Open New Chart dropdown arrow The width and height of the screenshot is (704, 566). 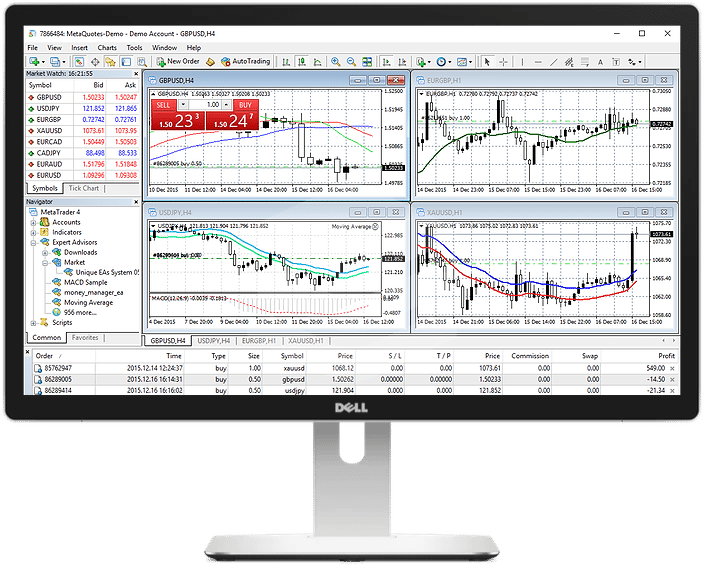[x=43, y=62]
